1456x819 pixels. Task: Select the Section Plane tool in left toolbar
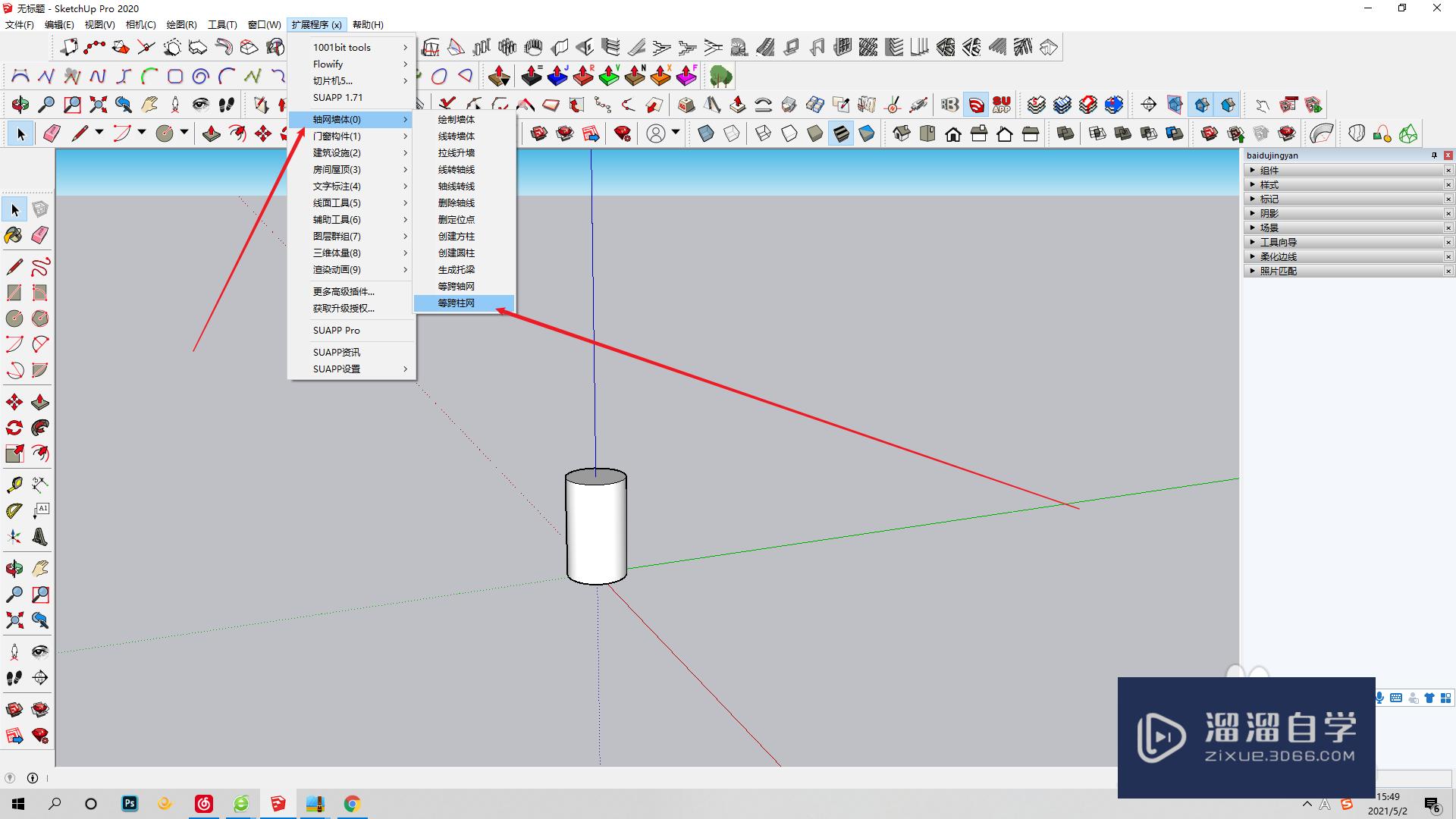(40, 677)
